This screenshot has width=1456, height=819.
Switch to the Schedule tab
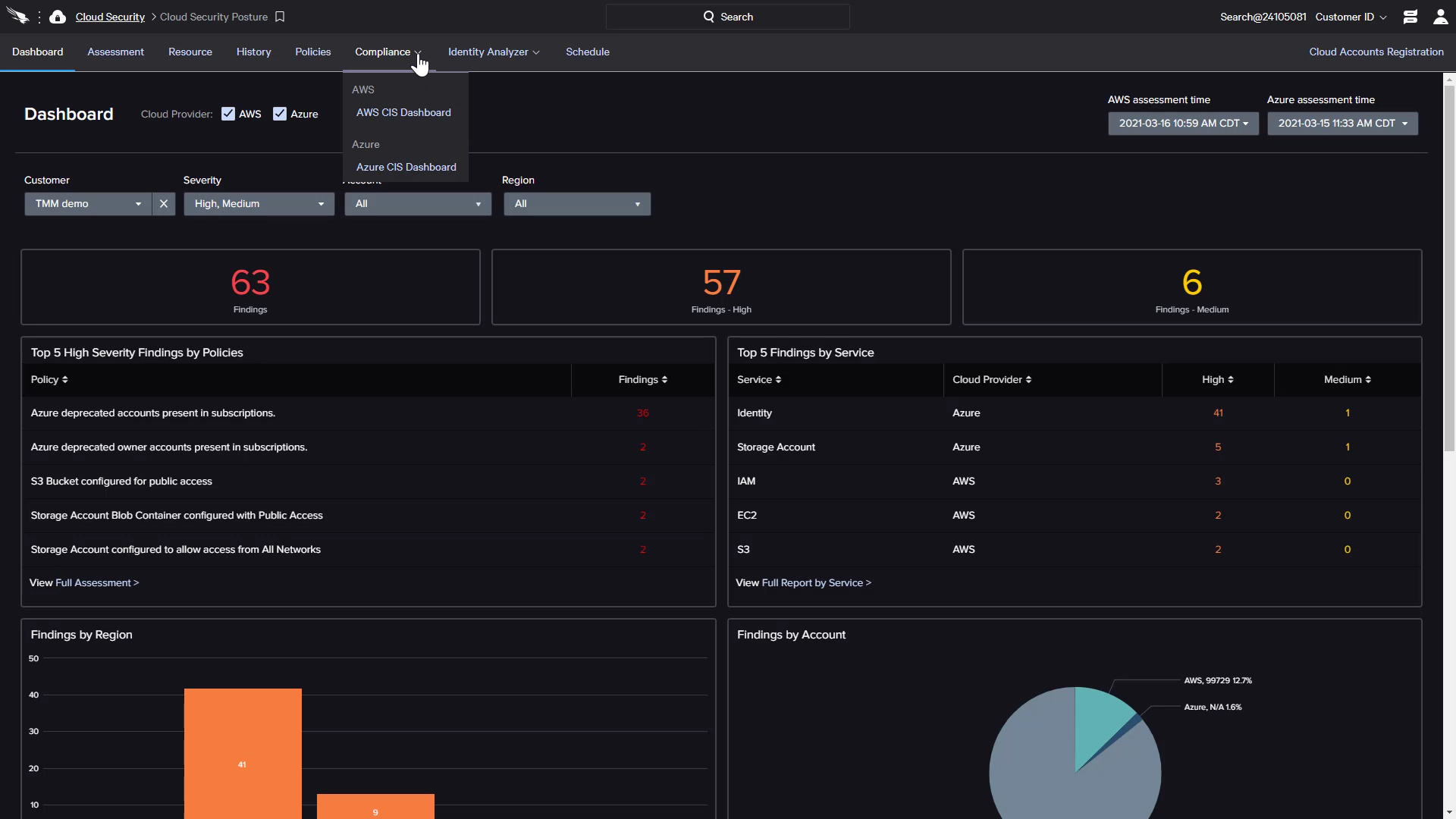588,52
